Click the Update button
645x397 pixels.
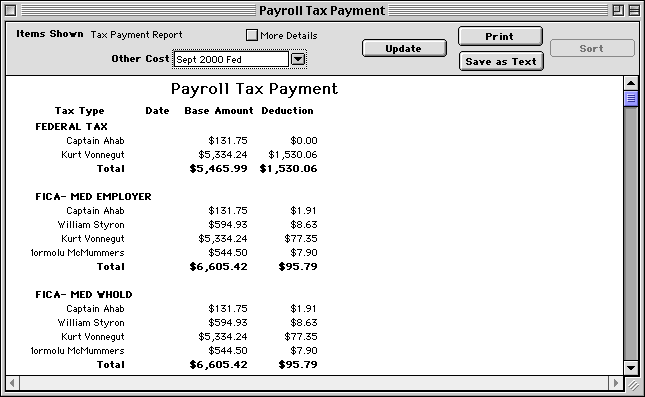click(x=404, y=48)
